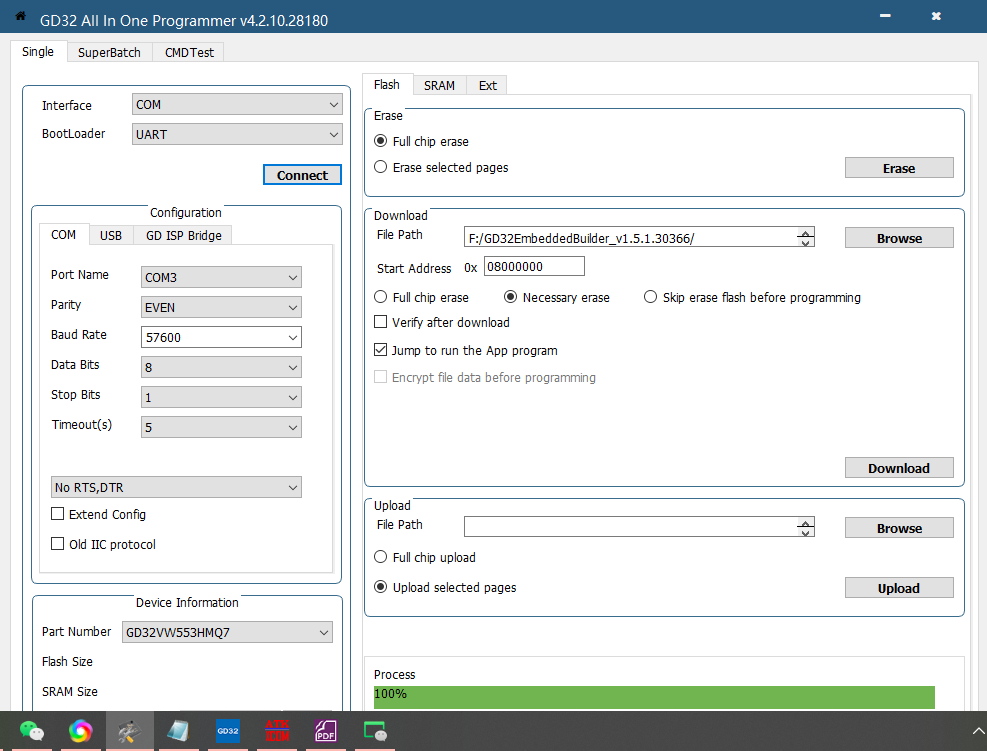Image resolution: width=987 pixels, height=751 pixels.
Task: Expand the Baud Rate 57600 combo box
Action: pyautogui.click(x=221, y=337)
